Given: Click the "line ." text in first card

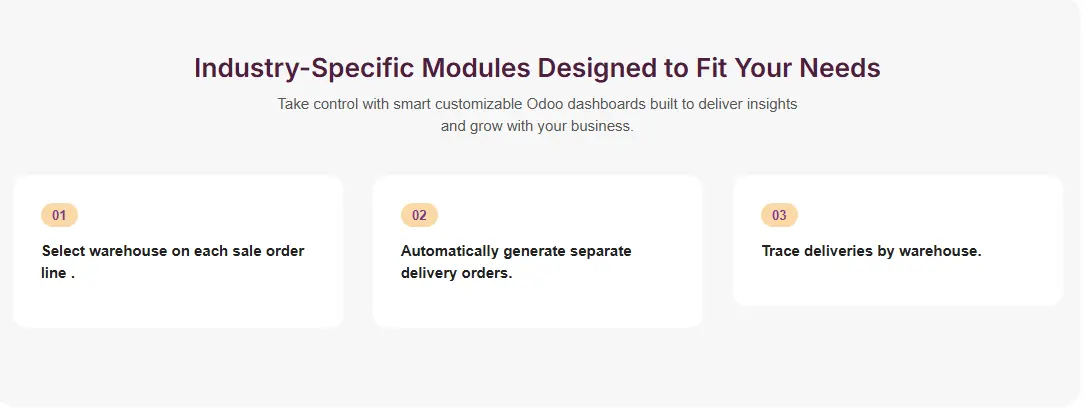Looking at the screenshot, I should pyautogui.click(x=58, y=273).
